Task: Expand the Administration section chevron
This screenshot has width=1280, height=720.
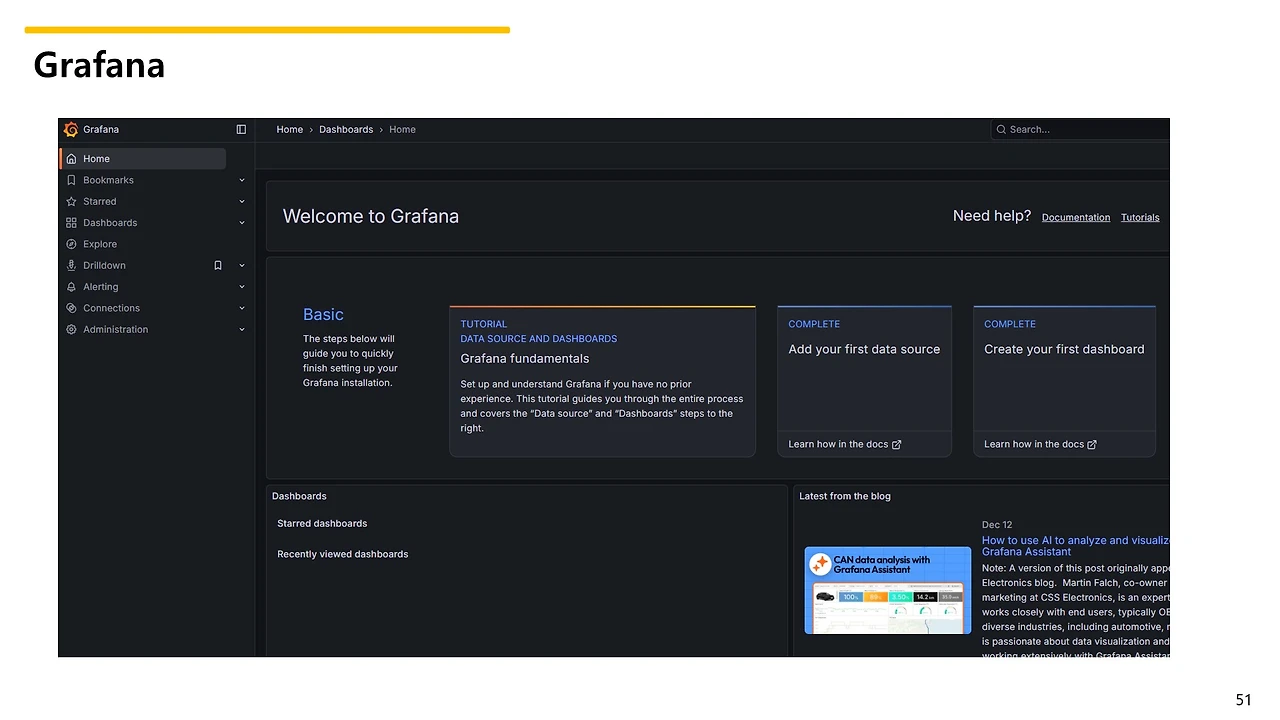Action: [242, 329]
